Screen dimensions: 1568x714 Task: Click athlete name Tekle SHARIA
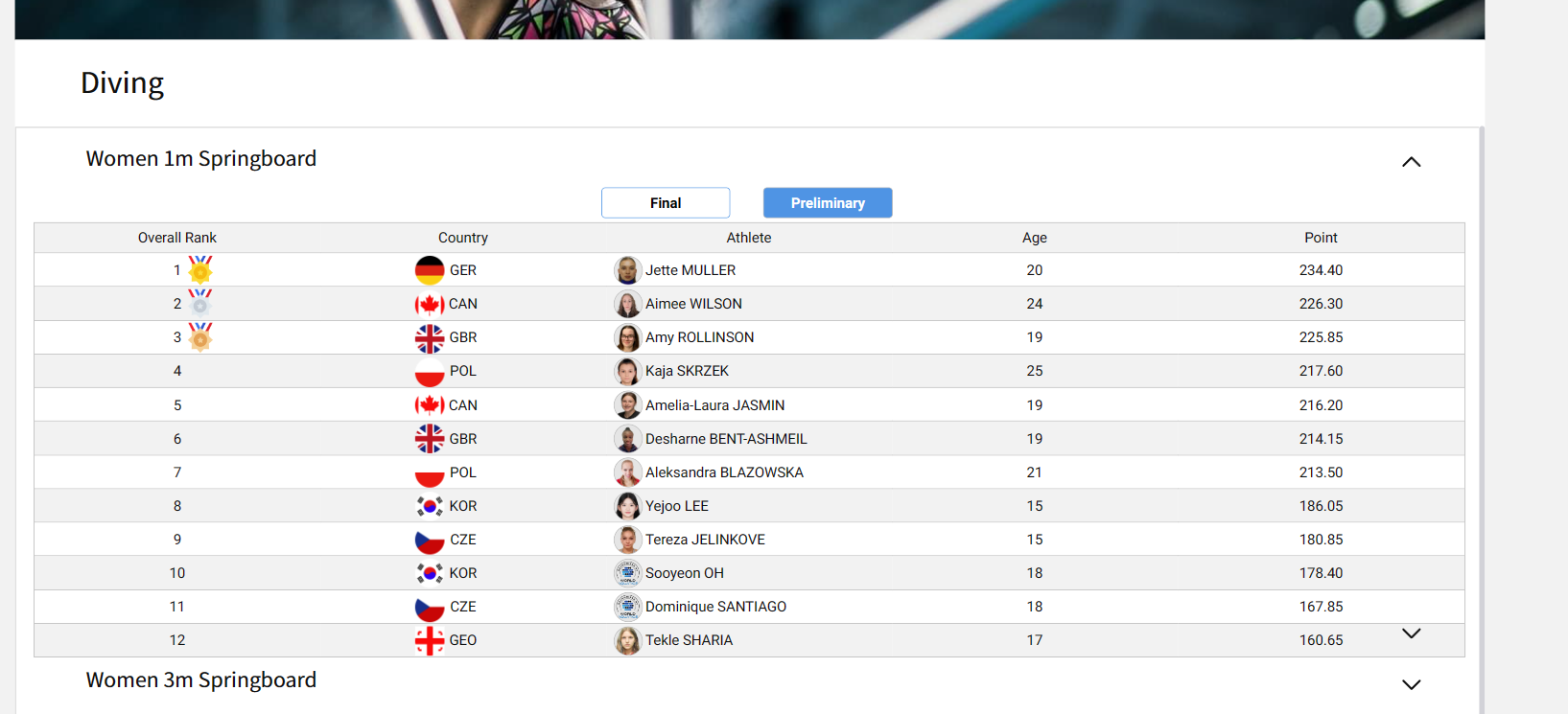point(689,640)
